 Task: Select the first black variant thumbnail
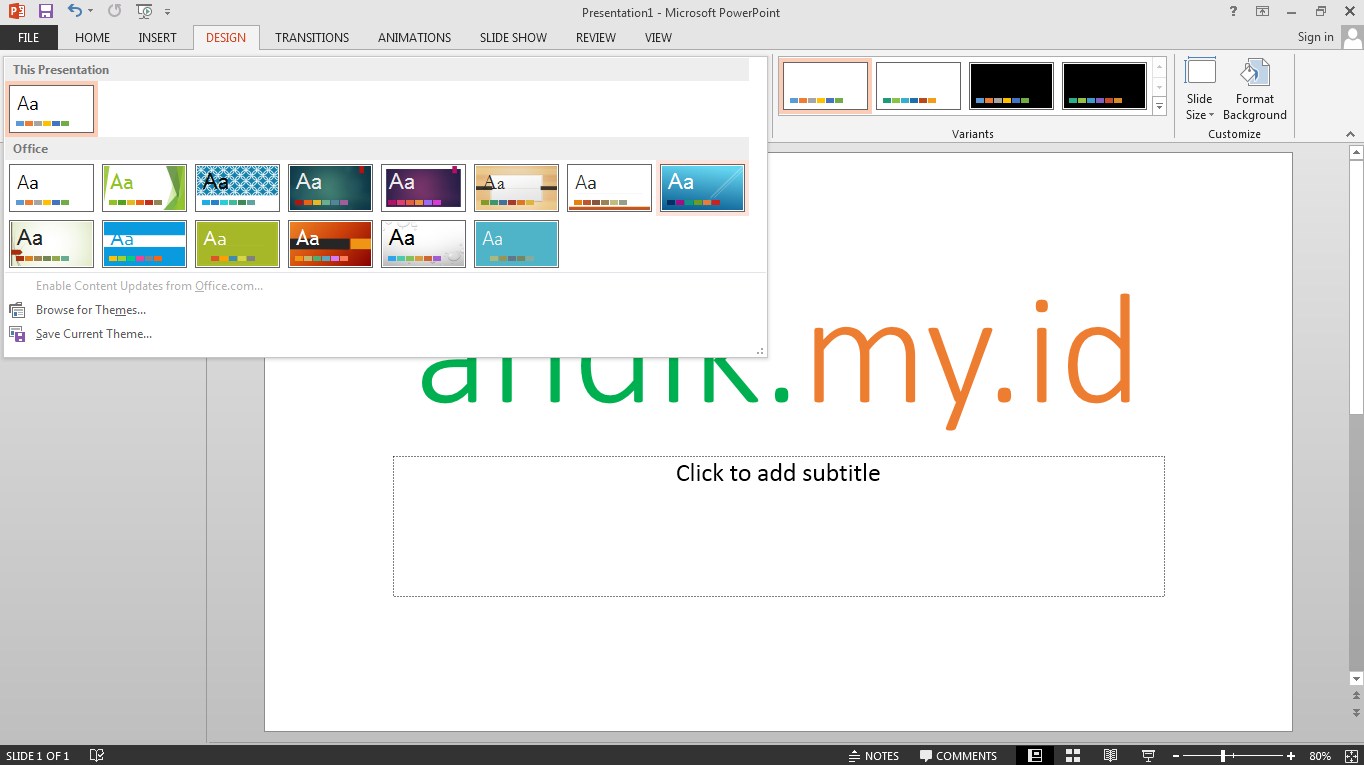pos(1011,86)
